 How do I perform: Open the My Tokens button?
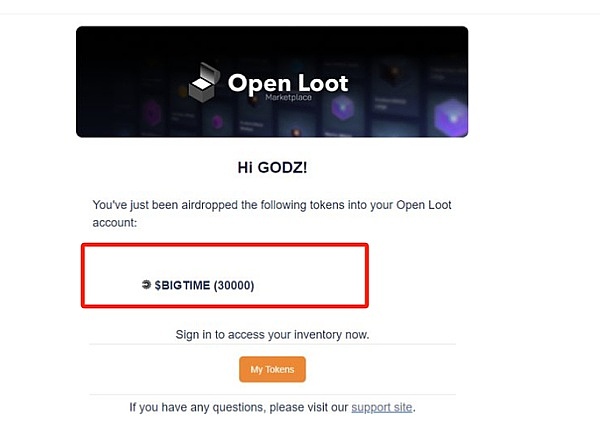coord(272,369)
